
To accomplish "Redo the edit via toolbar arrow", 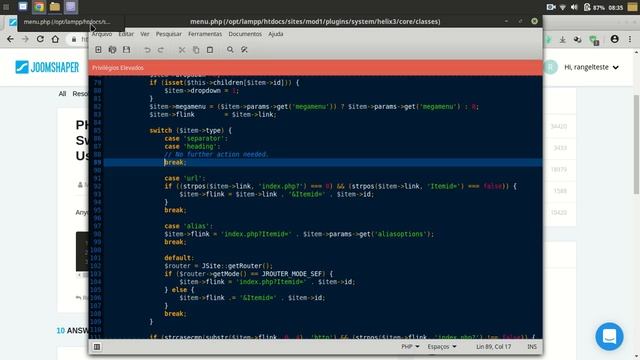I will [161, 50].
